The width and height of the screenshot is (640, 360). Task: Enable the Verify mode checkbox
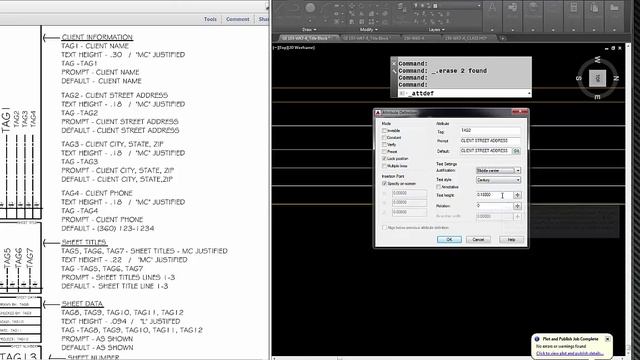pos(384,144)
